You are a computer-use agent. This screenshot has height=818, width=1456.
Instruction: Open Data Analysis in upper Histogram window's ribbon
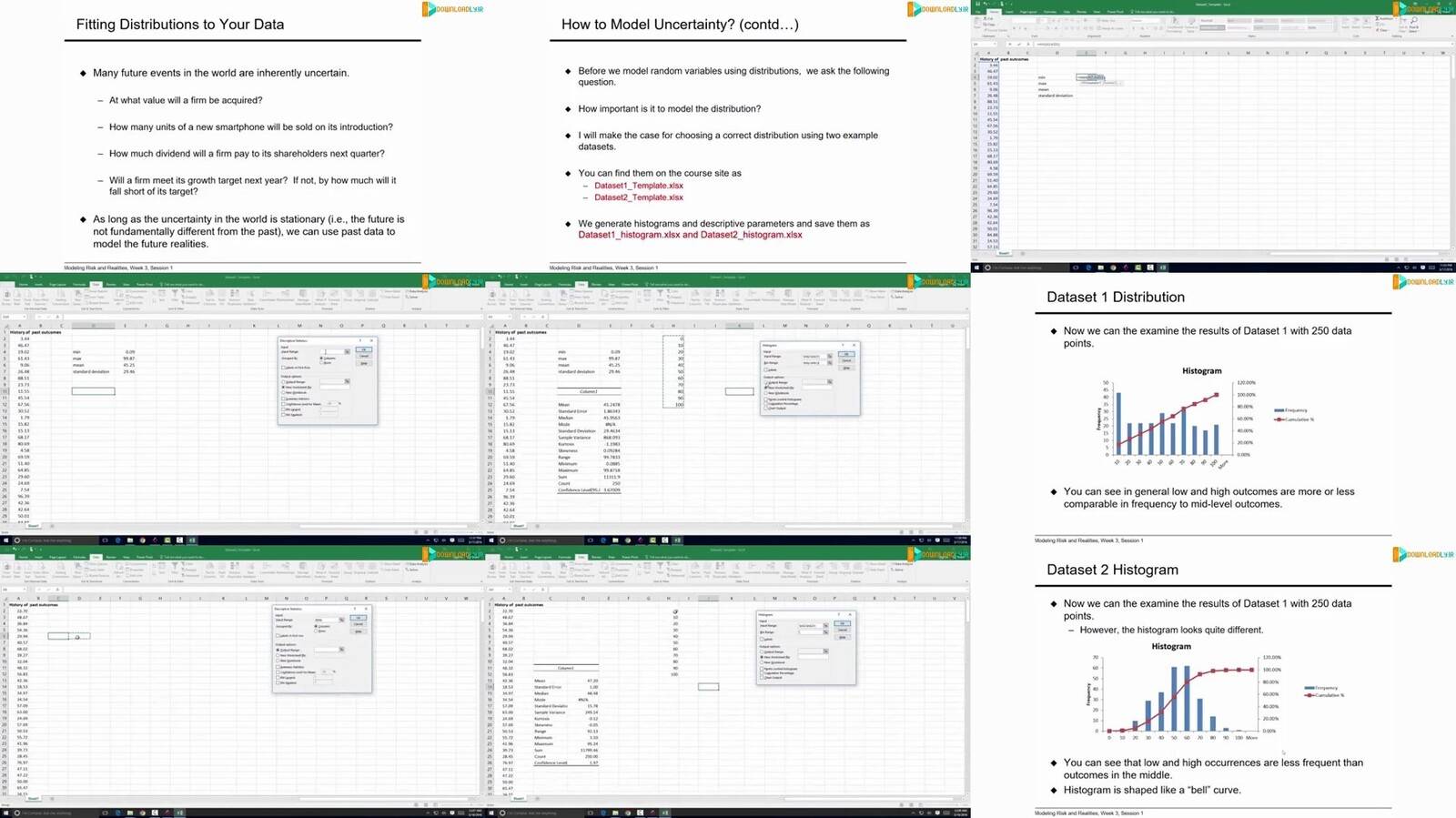click(x=904, y=291)
